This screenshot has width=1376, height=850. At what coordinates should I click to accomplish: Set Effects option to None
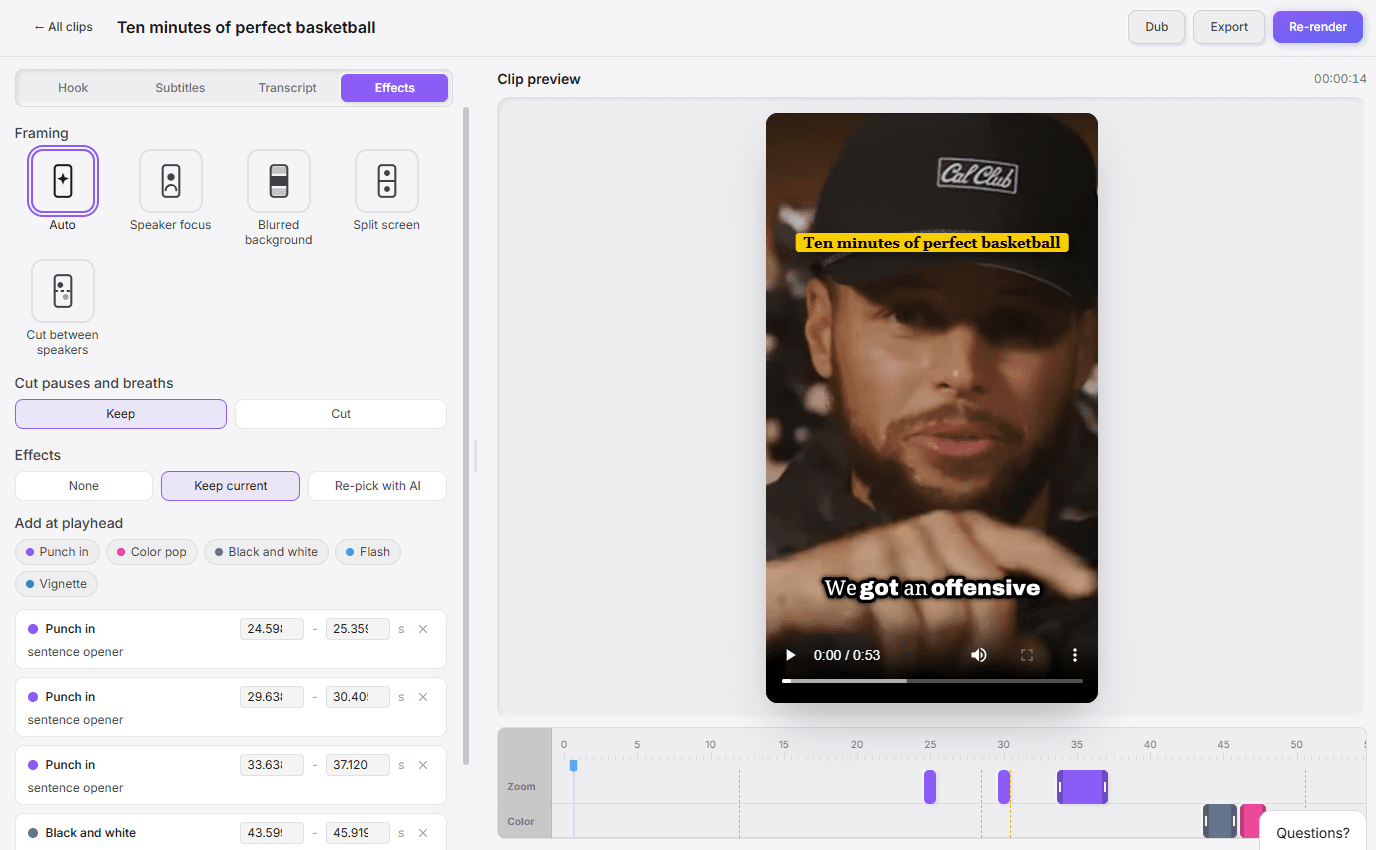click(x=84, y=486)
